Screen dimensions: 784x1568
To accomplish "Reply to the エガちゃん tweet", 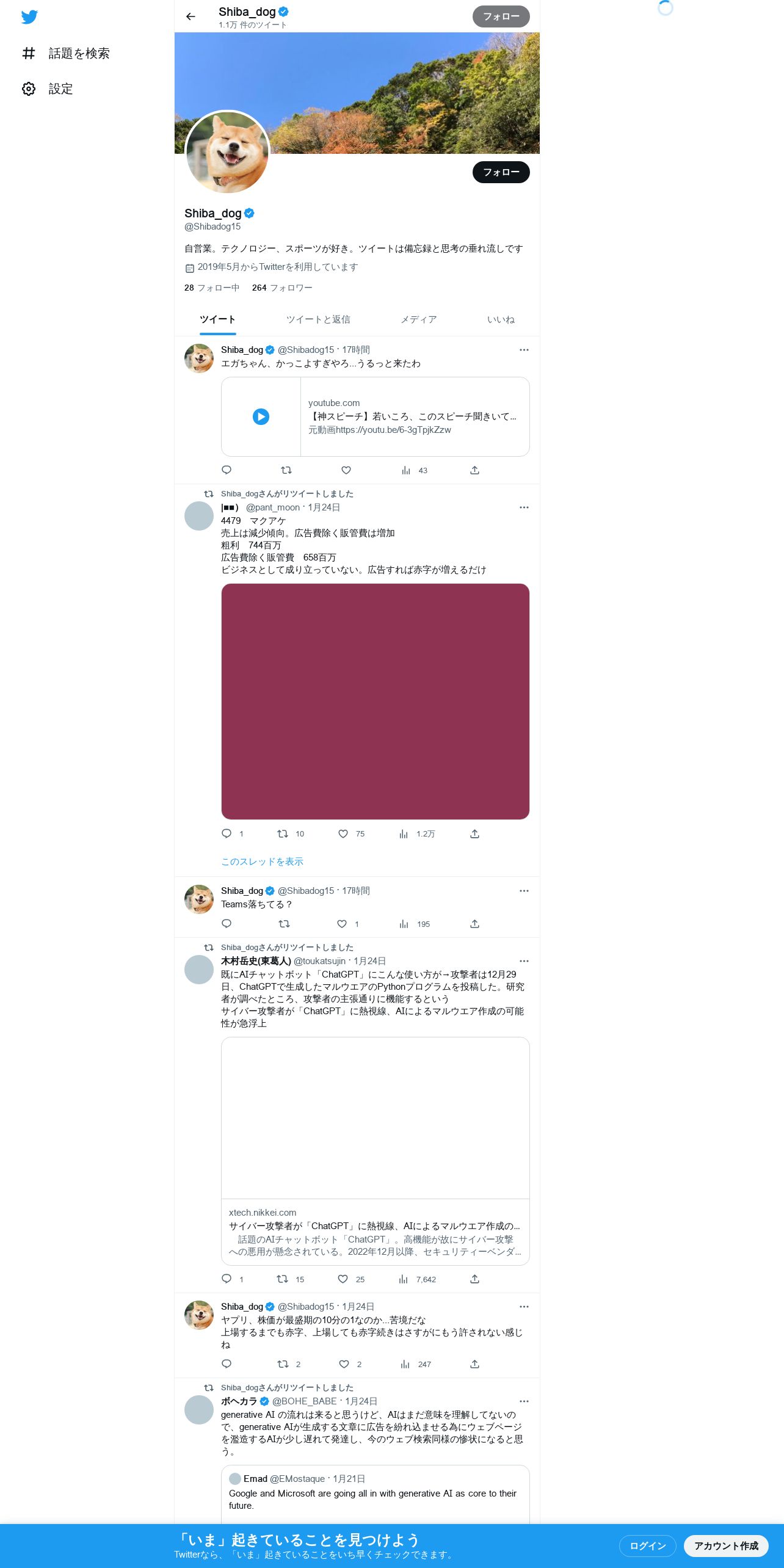I will click(227, 470).
